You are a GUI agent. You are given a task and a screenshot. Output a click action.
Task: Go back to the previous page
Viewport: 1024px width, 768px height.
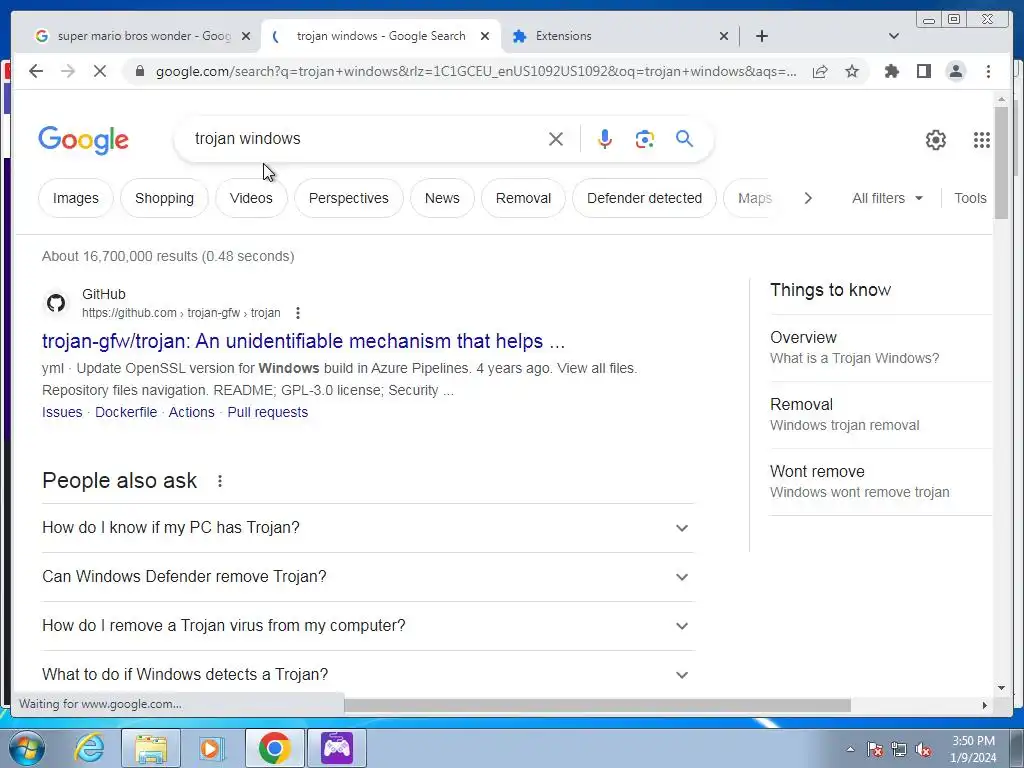pyautogui.click(x=36, y=71)
